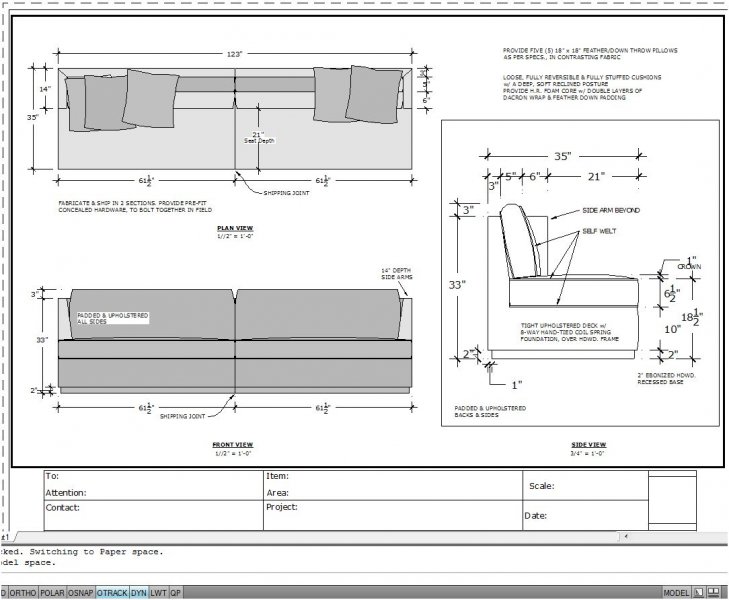Select the 10" side view dimension
Image resolution: width=729 pixels, height=600 pixels.
tap(672, 329)
